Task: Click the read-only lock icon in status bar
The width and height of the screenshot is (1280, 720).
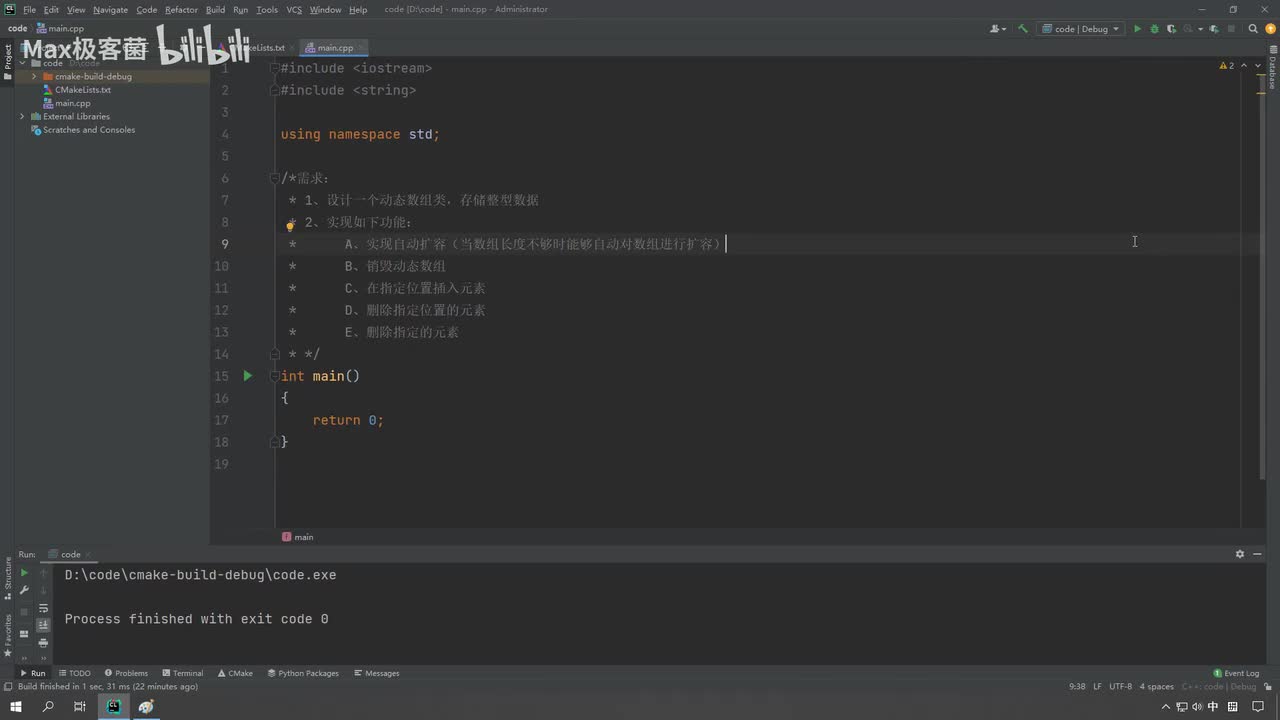Action: pyautogui.click(x=1268, y=687)
